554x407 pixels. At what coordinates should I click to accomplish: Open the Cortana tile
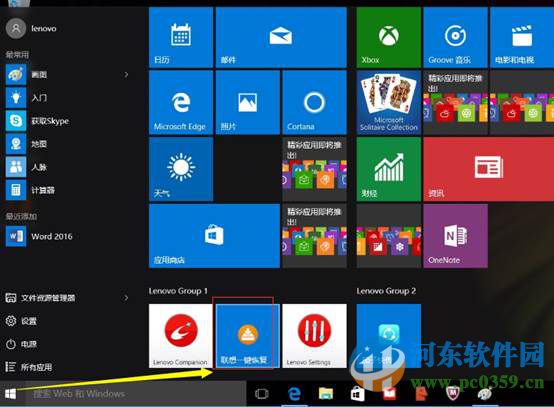(314, 102)
